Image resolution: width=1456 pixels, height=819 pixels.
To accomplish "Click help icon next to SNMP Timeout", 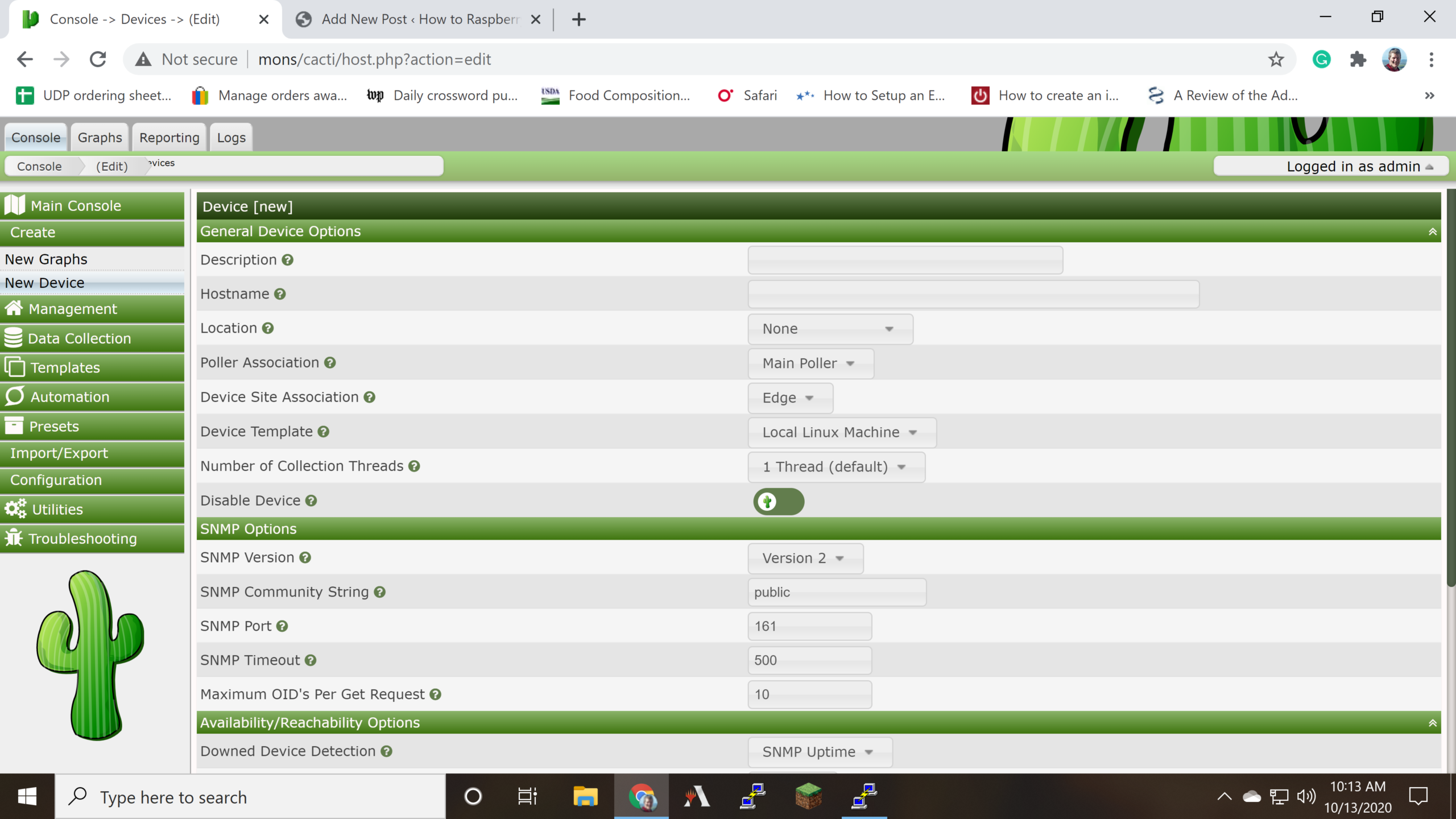I will coord(311,660).
